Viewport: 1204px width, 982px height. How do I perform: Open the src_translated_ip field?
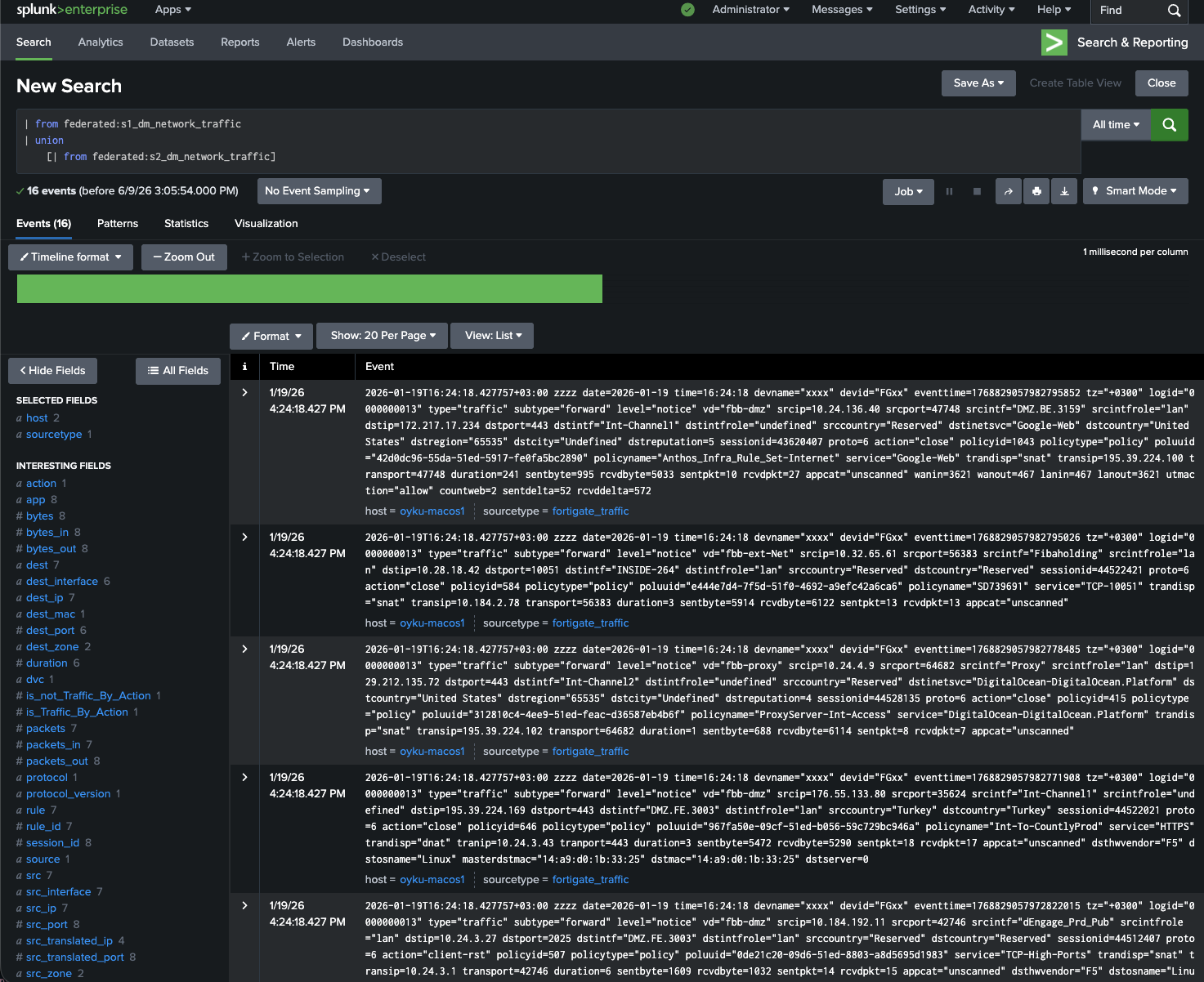click(69, 941)
